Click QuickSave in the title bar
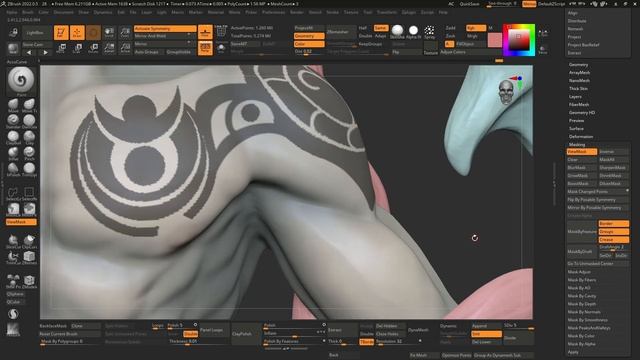Viewport: 640px width, 360px height. [x=469, y=4]
